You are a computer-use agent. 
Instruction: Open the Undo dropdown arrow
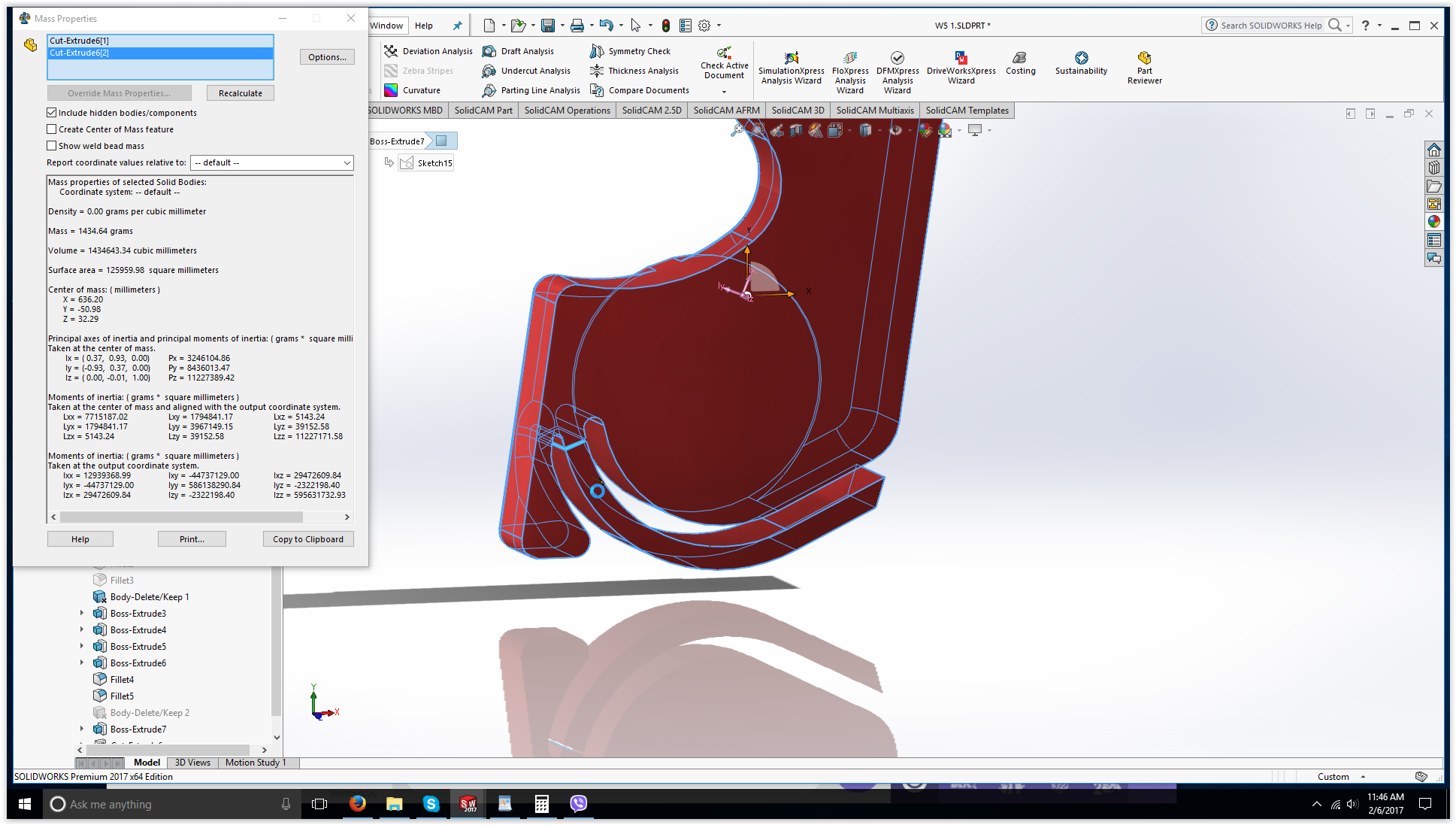[x=621, y=26]
